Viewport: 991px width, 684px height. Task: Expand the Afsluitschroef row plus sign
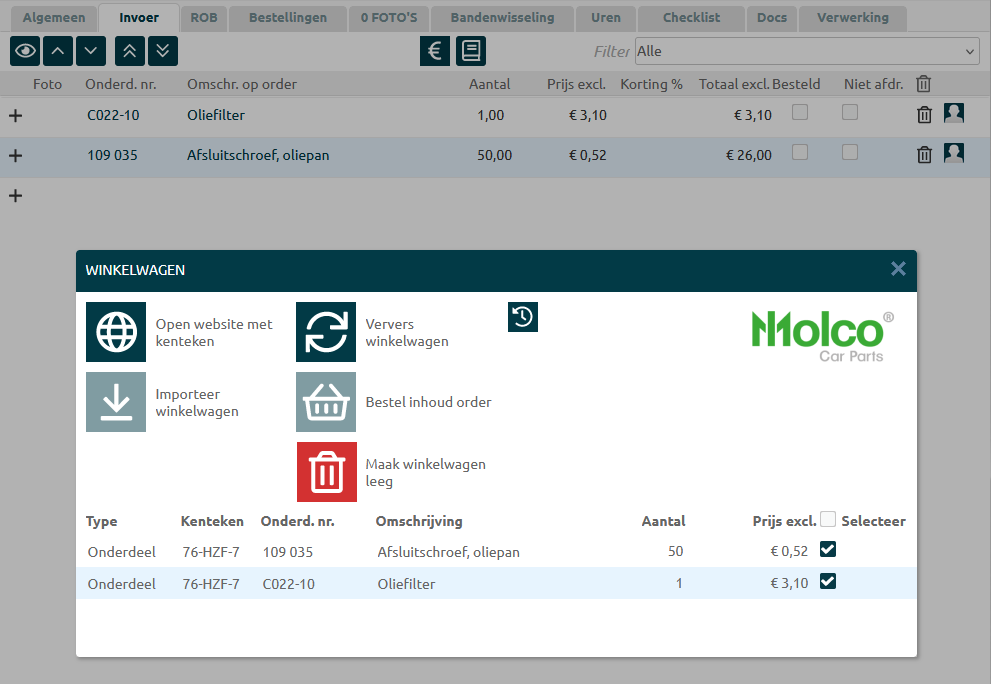[x=15, y=156]
